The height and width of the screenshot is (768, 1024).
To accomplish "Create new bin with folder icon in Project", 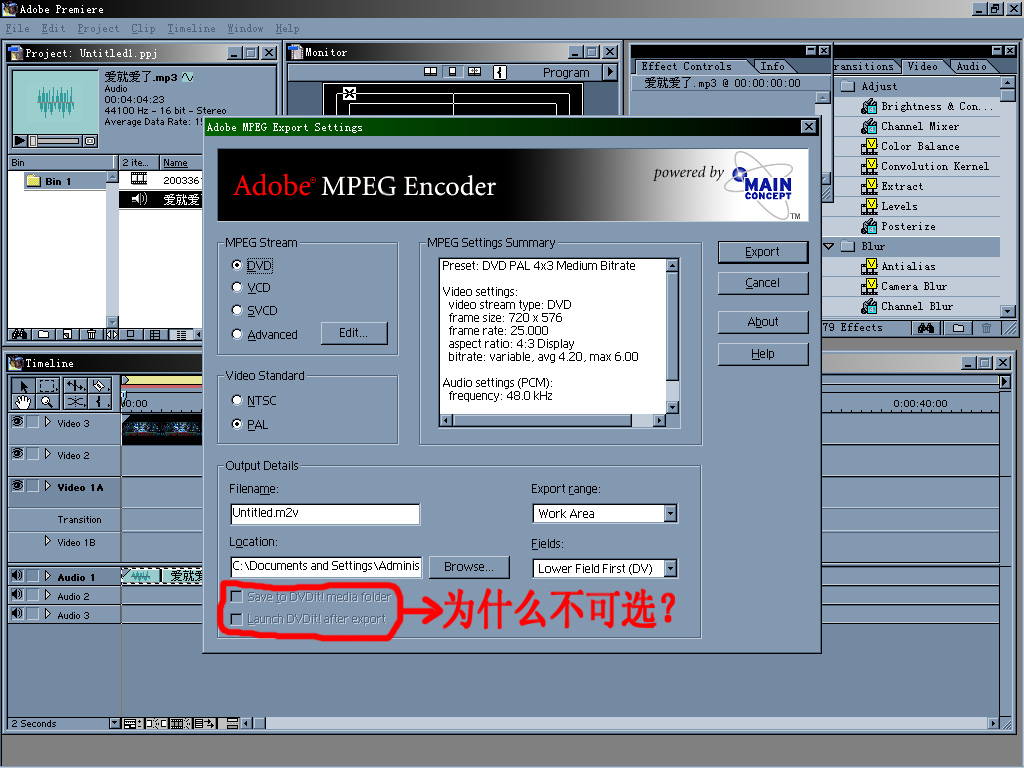I will coord(43,334).
